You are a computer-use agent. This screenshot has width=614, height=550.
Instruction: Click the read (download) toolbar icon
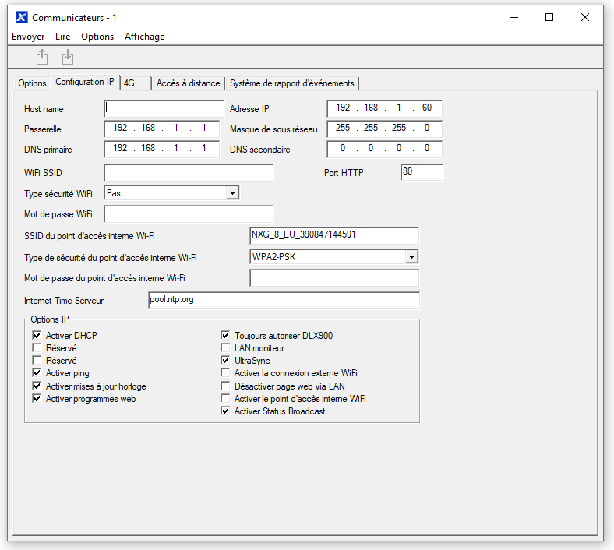(67, 57)
